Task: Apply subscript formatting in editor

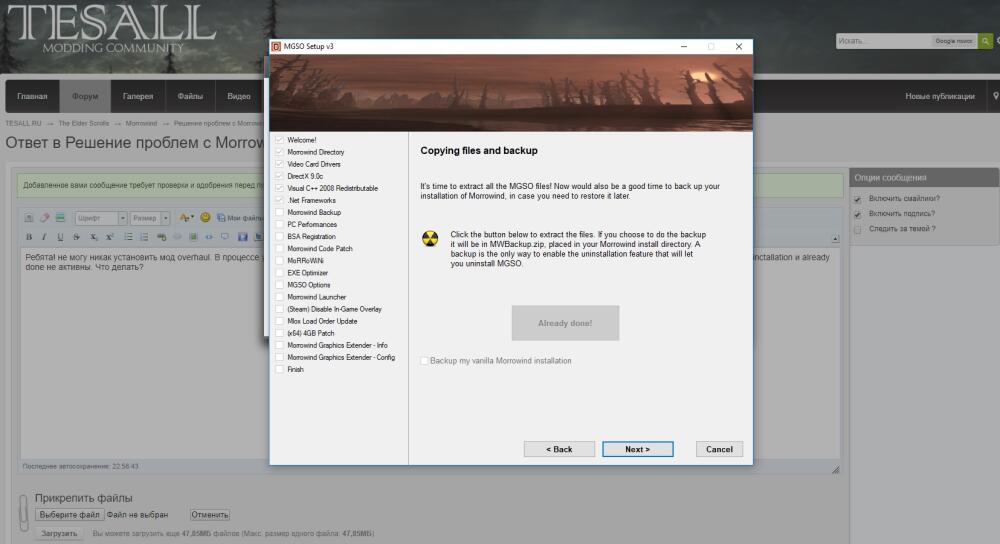Action: [93, 237]
